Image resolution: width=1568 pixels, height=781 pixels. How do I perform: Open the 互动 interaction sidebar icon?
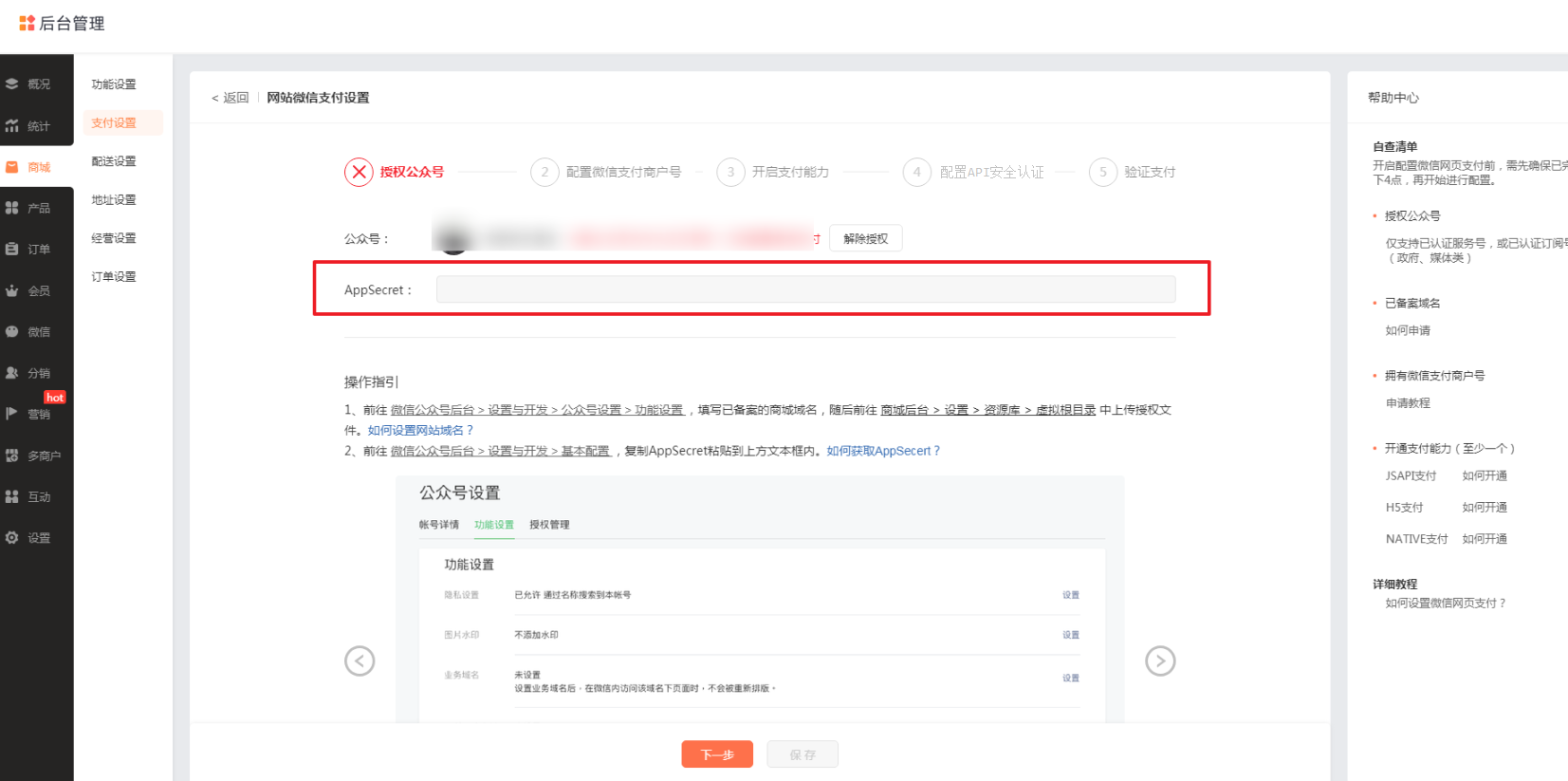coord(11,496)
